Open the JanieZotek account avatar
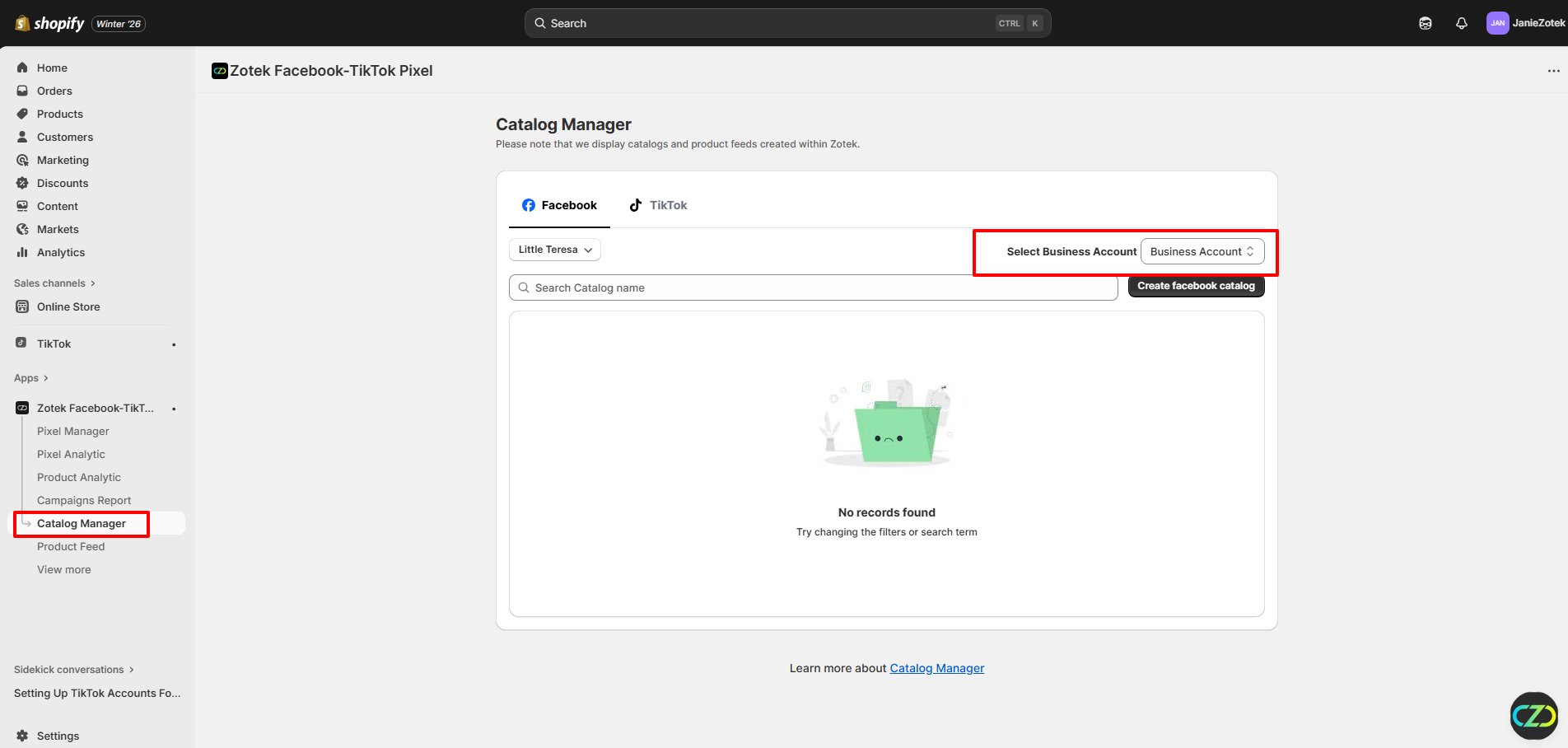Viewport: 1568px width, 748px height. click(x=1497, y=23)
